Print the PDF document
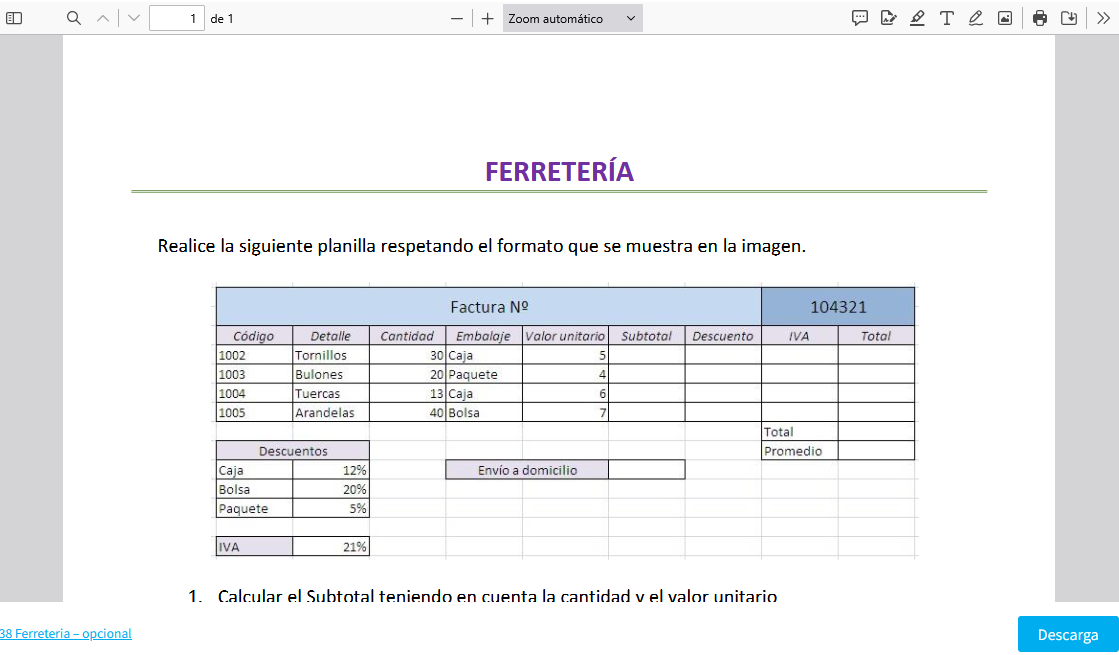The height and width of the screenshot is (655, 1119). pyautogui.click(x=1040, y=18)
